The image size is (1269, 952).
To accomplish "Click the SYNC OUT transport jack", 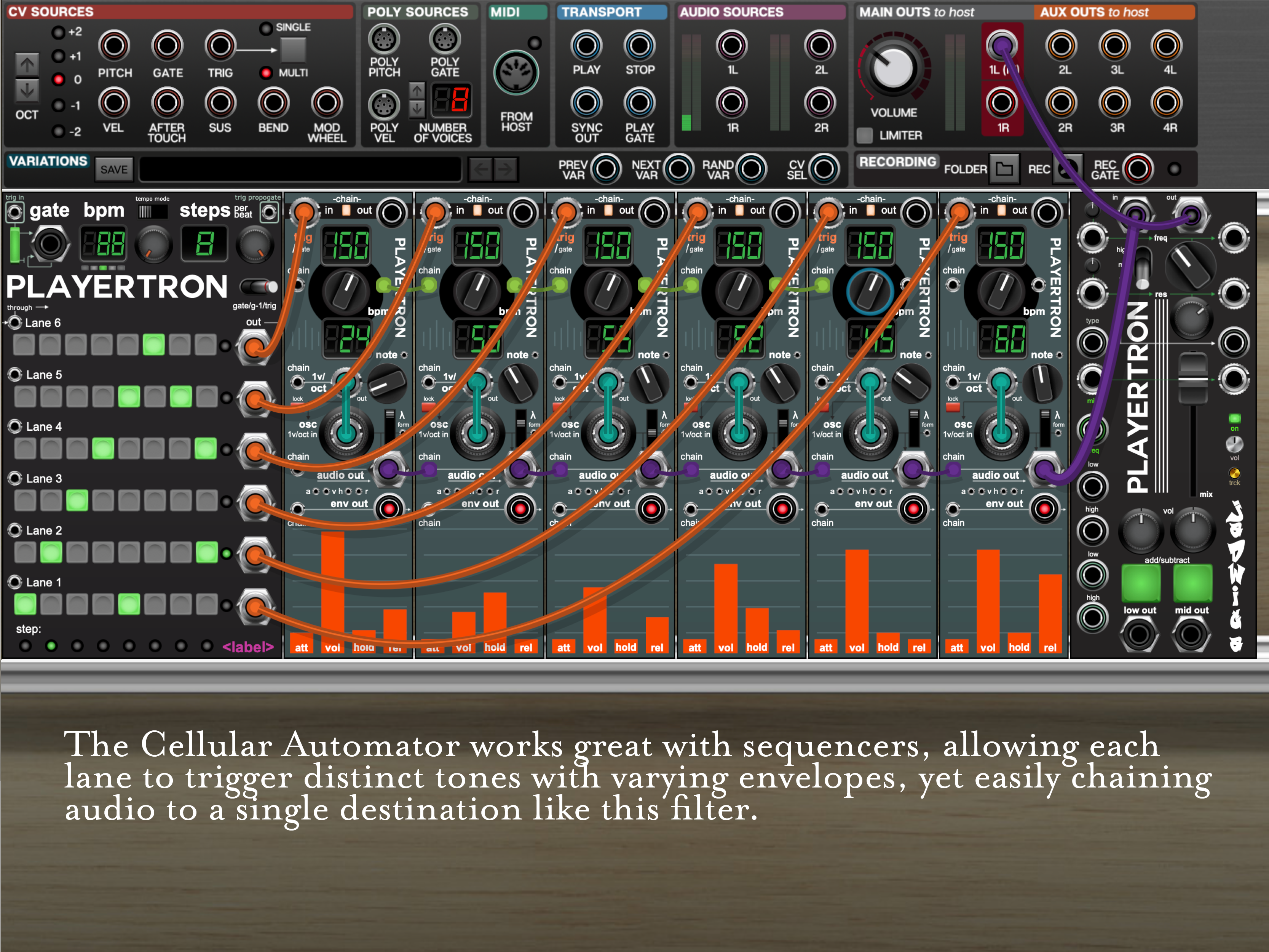I will click(x=586, y=103).
